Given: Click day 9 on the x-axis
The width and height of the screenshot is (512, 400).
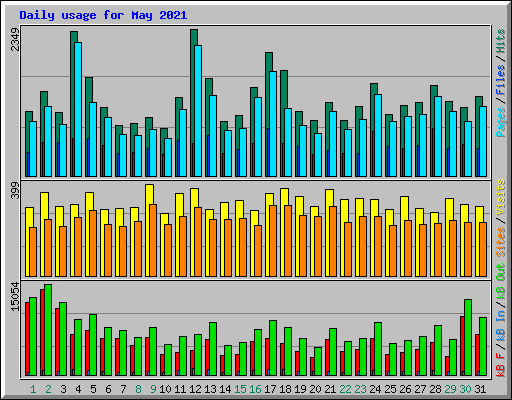Looking at the screenshot, I should pyautogui.click(x=153, y=389).
